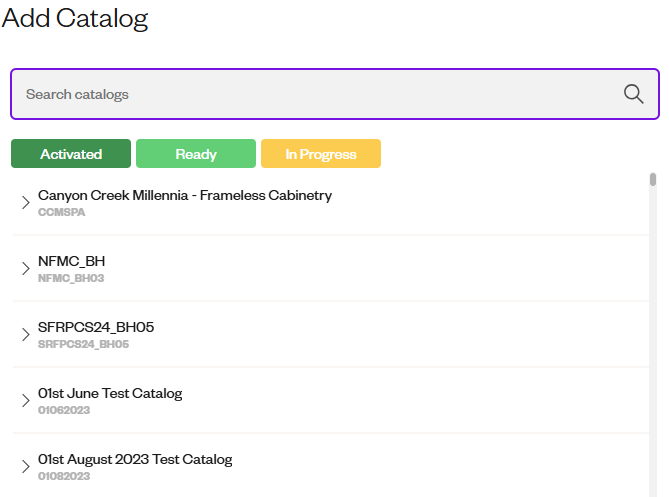Toggle the Activated status filter
669x497 pixels.
71,154
